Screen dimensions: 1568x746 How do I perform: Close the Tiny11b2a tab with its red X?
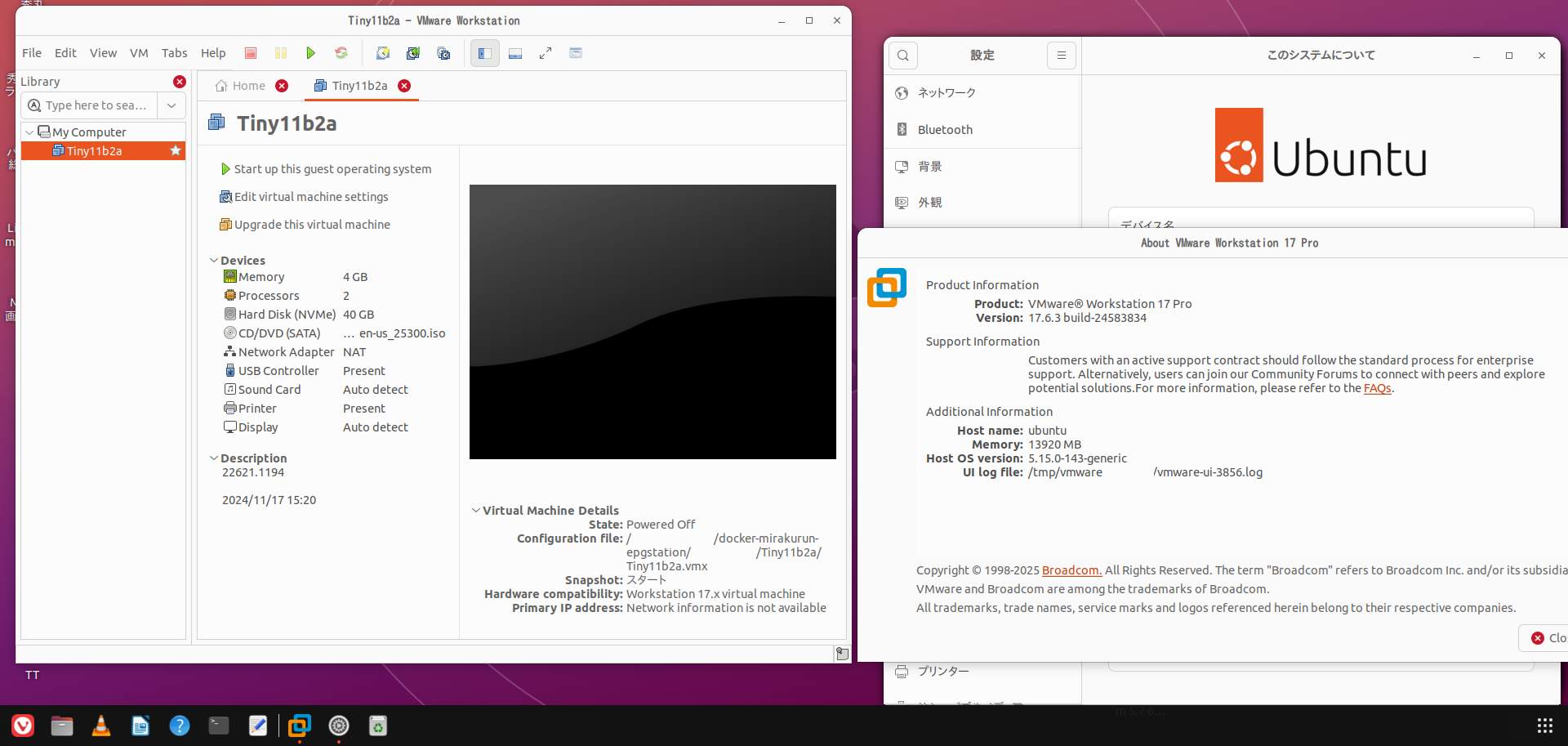pos(404,86)
